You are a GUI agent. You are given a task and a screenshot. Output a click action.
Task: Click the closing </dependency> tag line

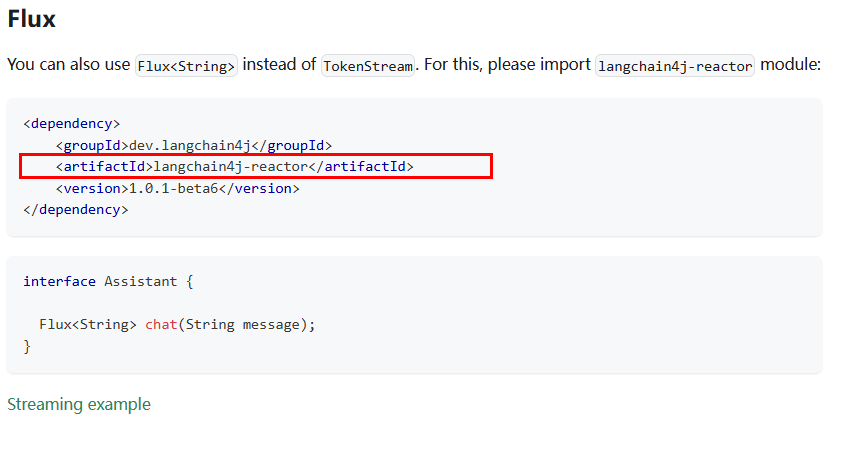coord(76,210)
